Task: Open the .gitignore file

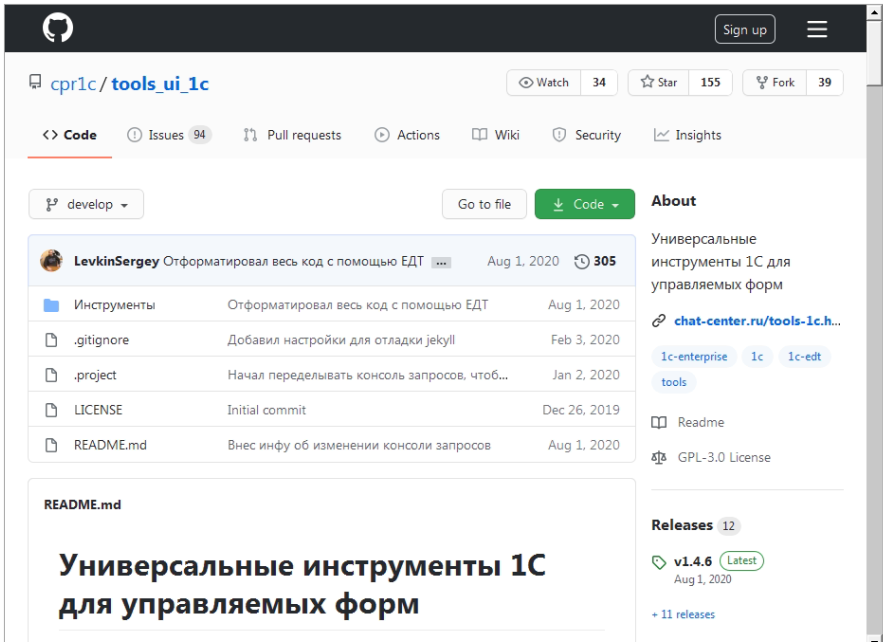Action: tap(101, 340)
